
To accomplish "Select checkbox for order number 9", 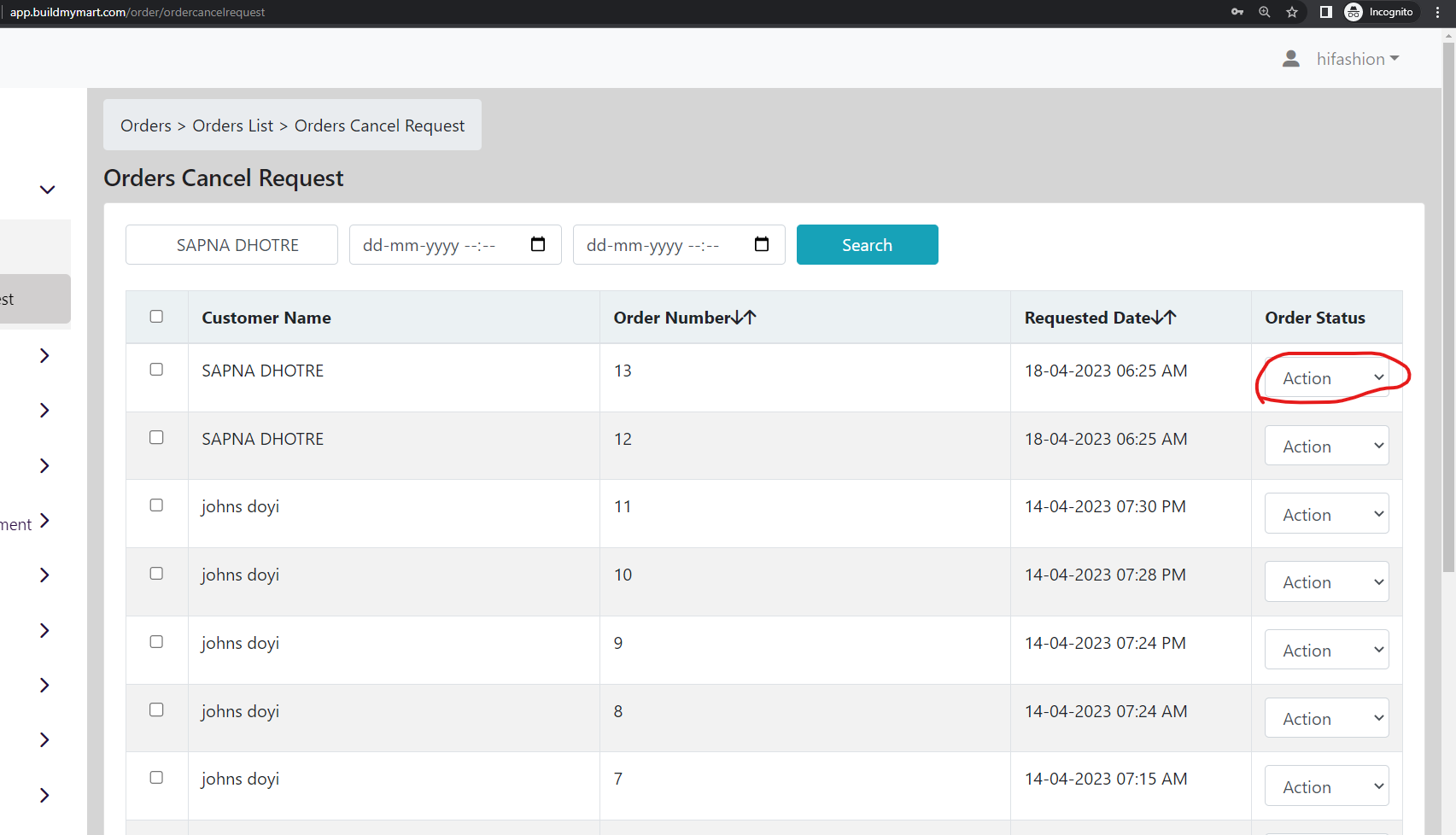I will pyautogui.click(x=156, y=642).
